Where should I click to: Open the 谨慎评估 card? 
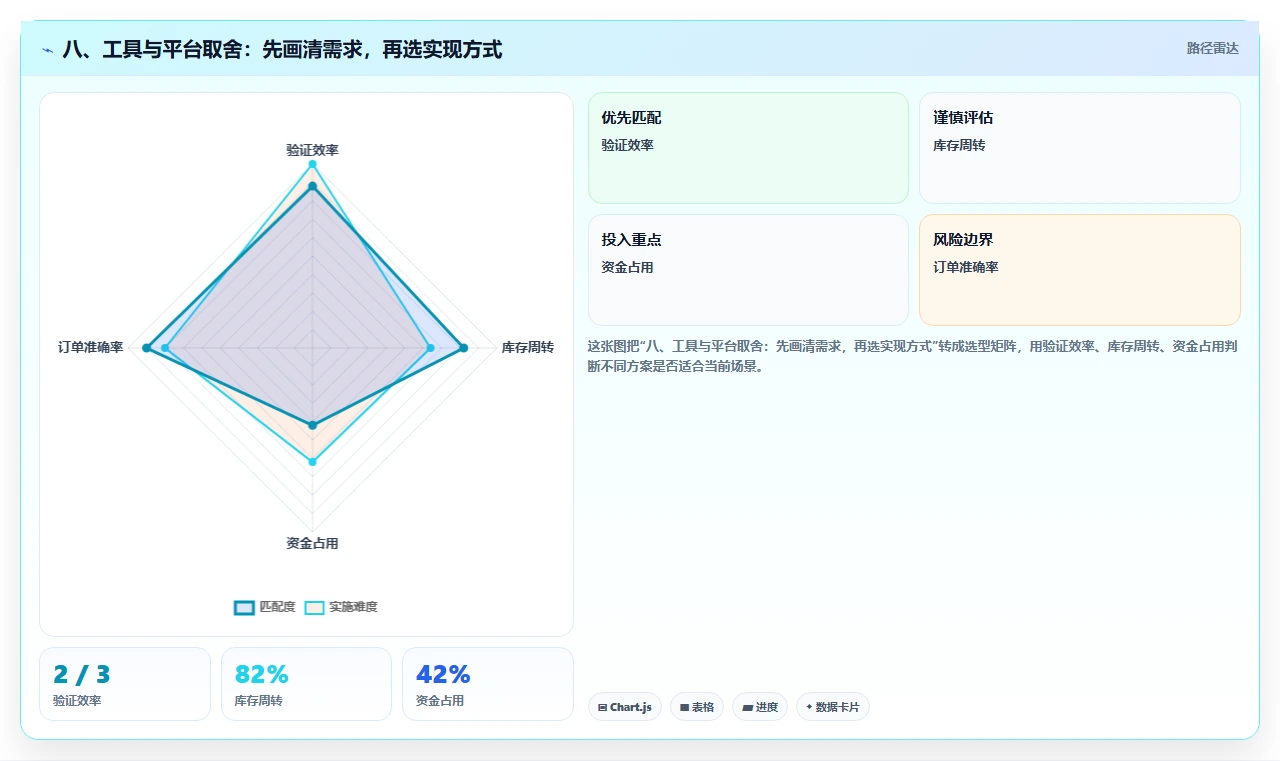click(1080, 148)
